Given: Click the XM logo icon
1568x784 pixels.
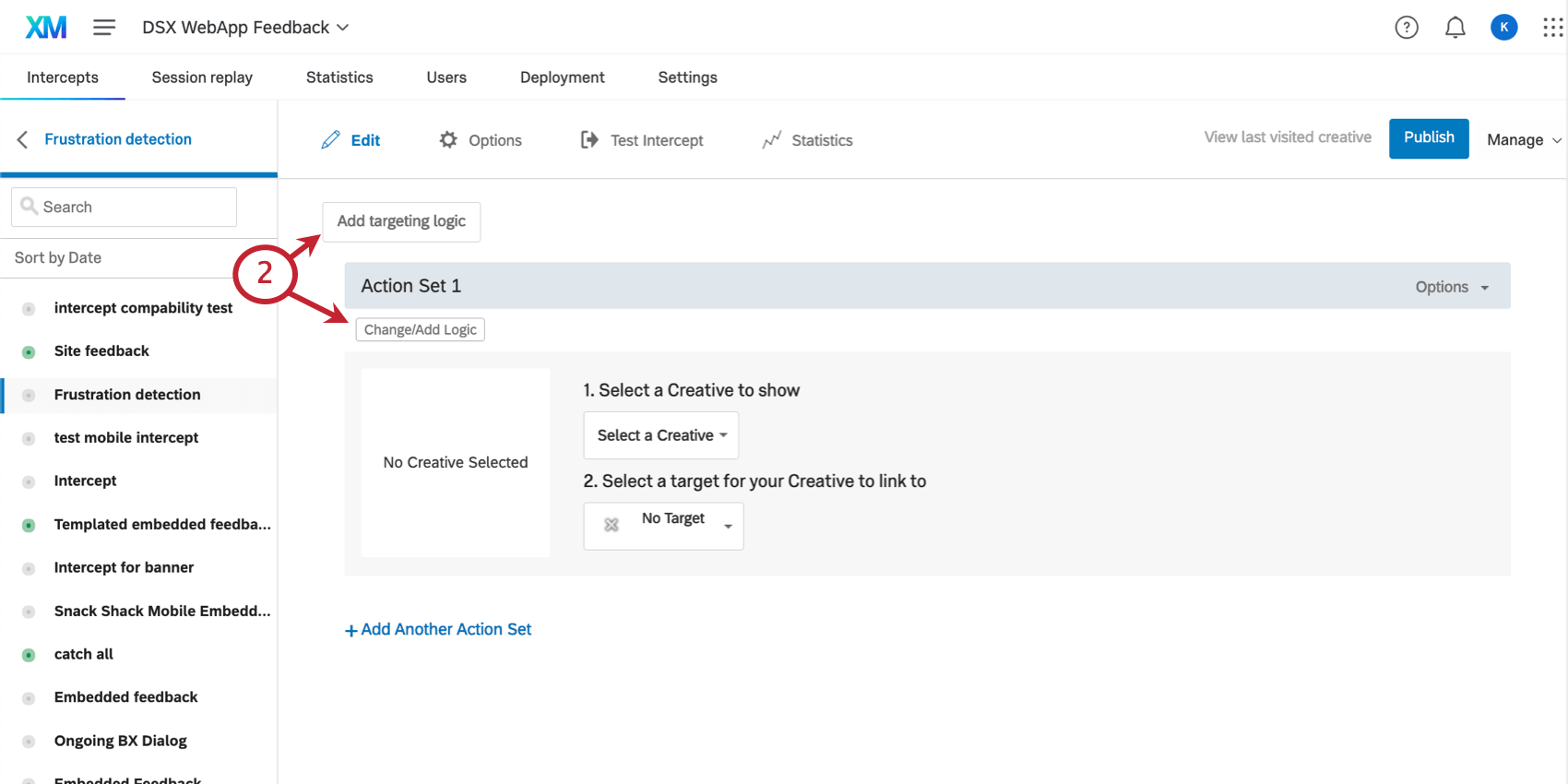Looking at the screenshot, I should tap(46, 28).
